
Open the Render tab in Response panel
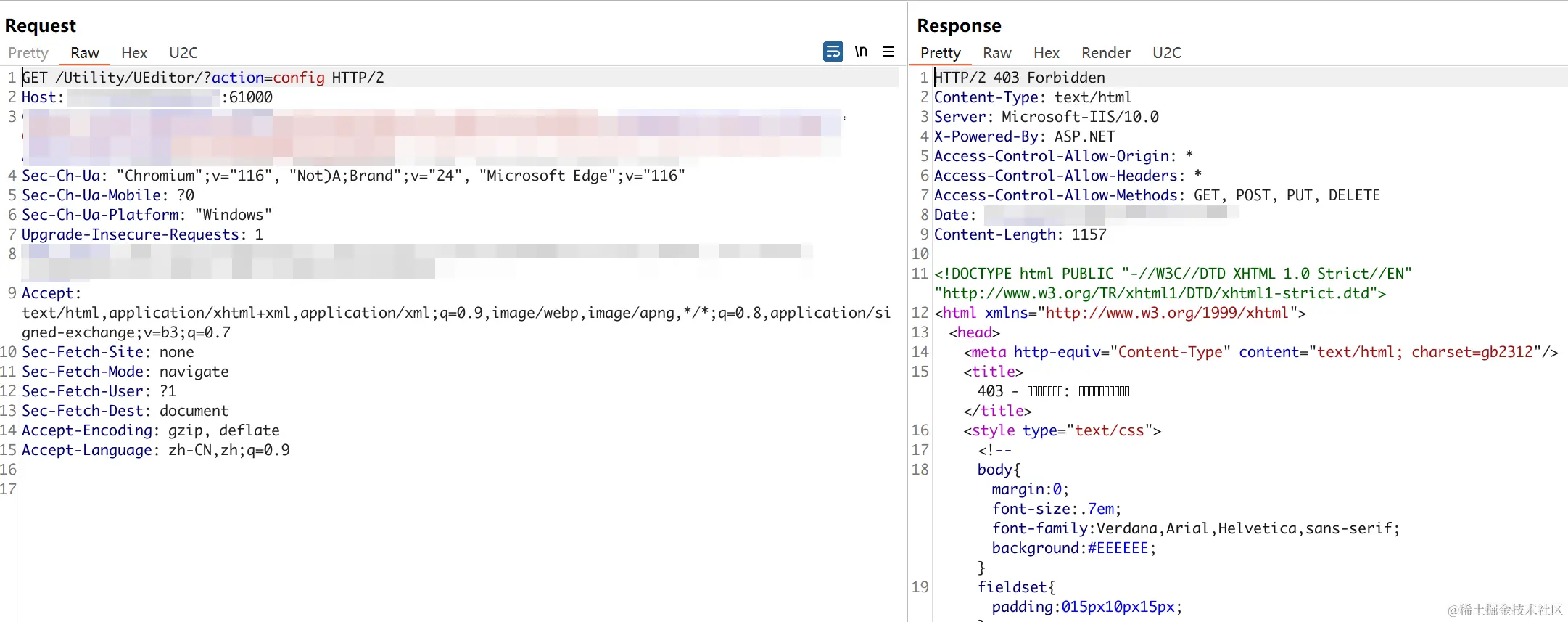[x=1106, y=53]
